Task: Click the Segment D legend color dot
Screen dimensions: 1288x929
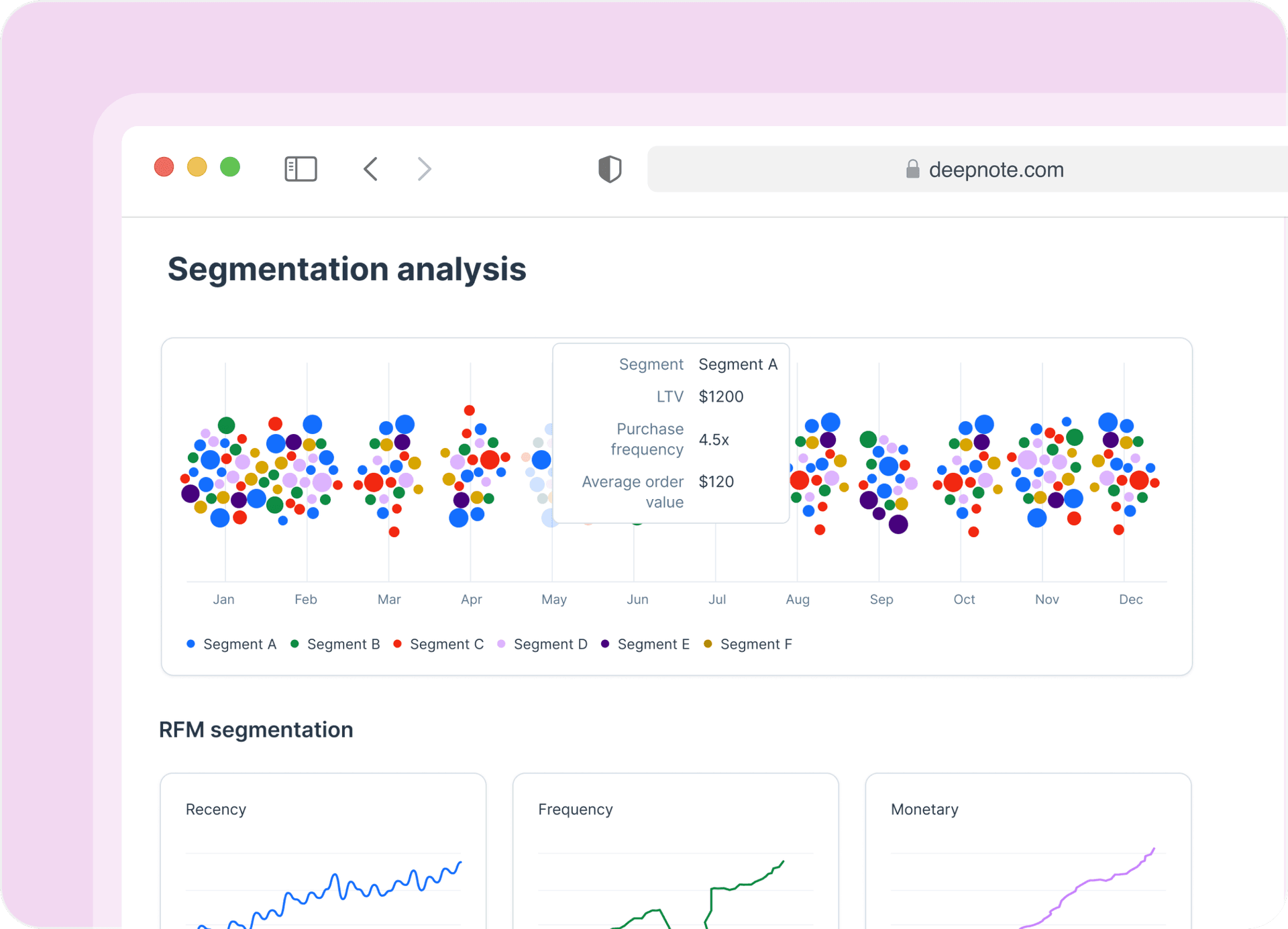Action: pos(501,644)
